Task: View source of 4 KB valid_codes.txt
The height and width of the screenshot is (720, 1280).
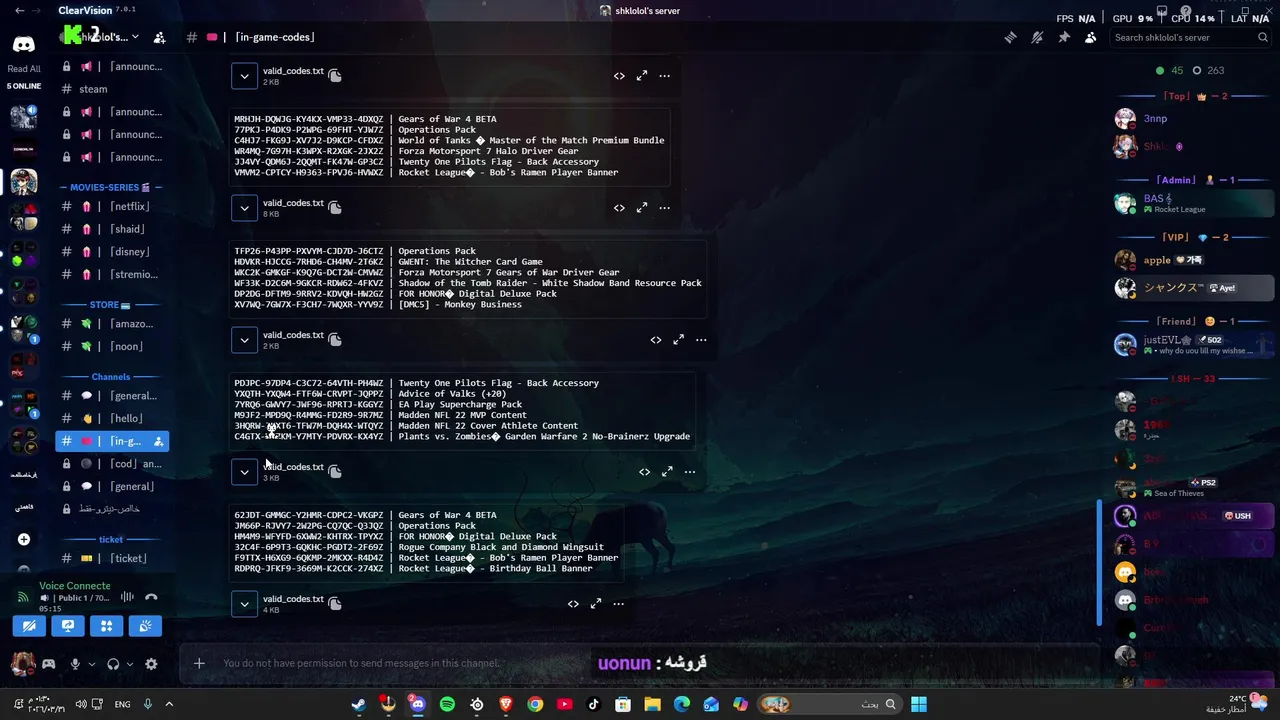Action: coord(573,604)
